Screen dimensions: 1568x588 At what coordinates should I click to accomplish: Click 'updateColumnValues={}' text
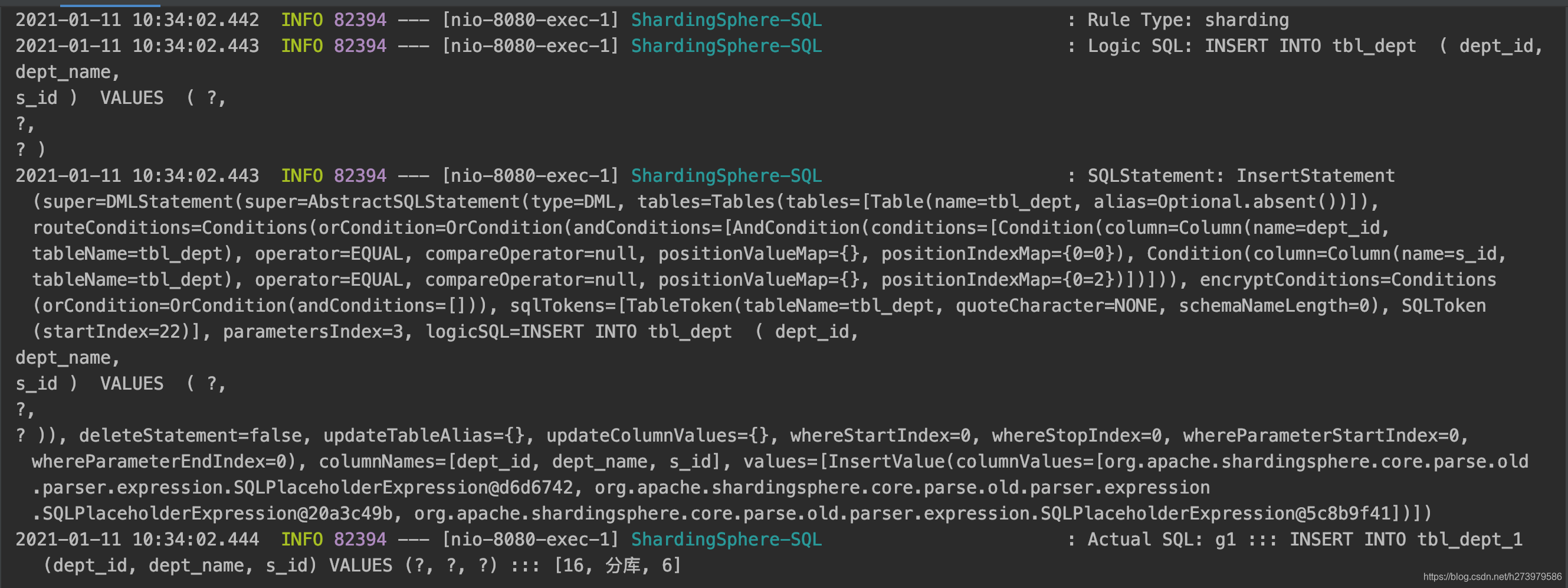(x=657, y=436)
